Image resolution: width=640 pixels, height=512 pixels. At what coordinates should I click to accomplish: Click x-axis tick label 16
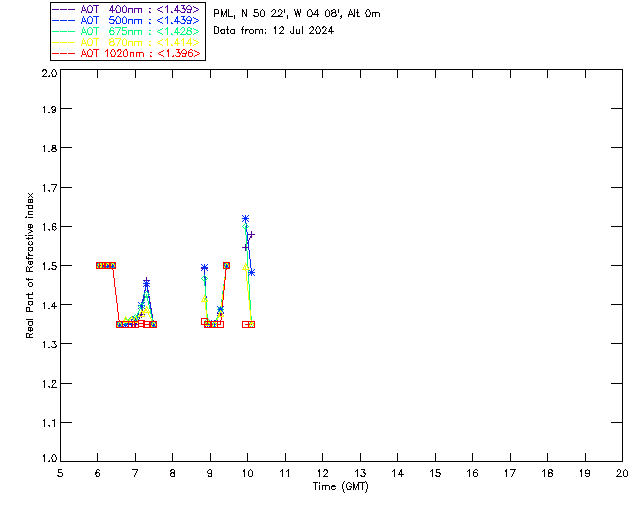coord(472,473)
